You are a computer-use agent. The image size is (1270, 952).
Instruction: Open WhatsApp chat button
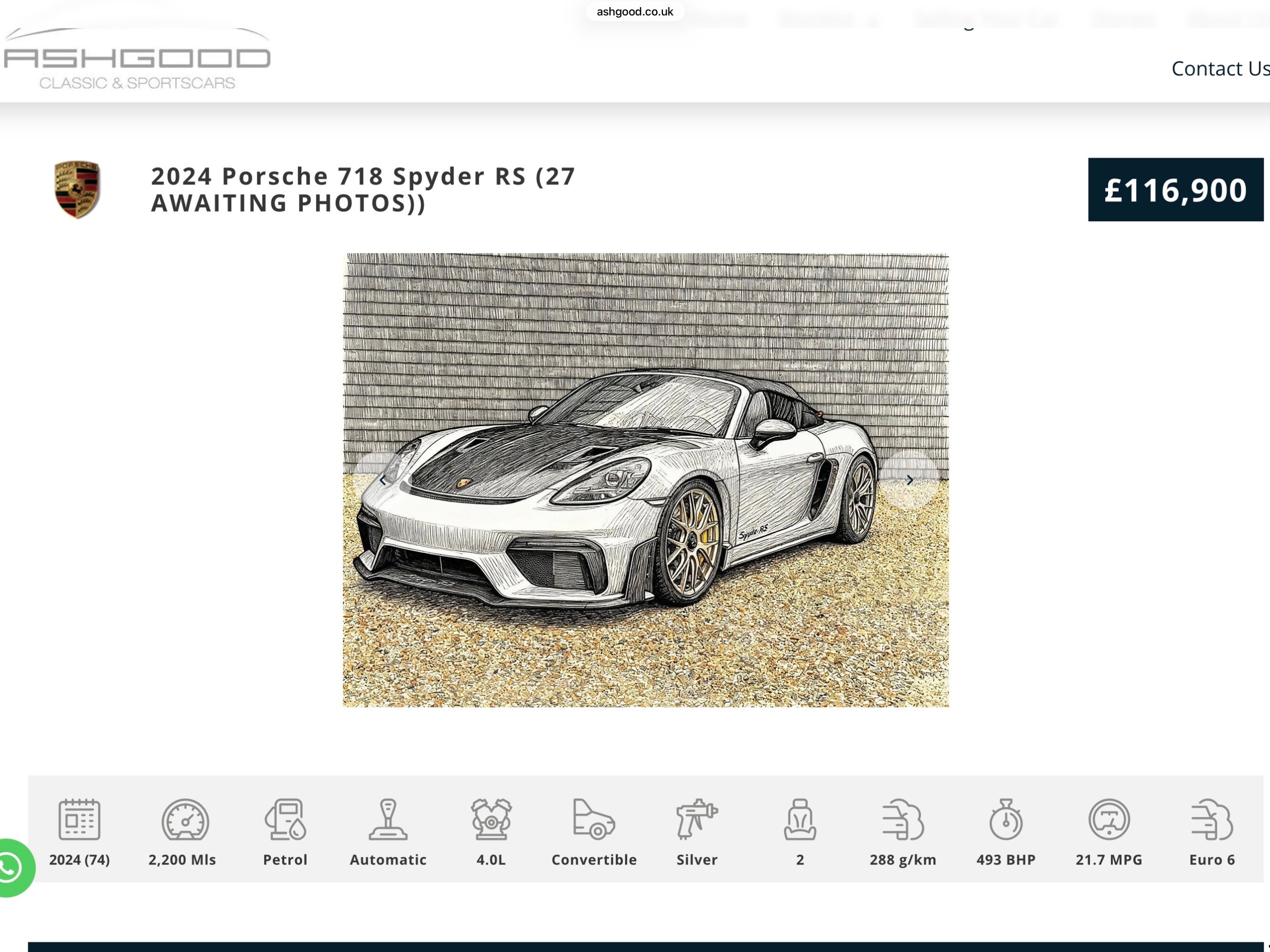point(11,867)
